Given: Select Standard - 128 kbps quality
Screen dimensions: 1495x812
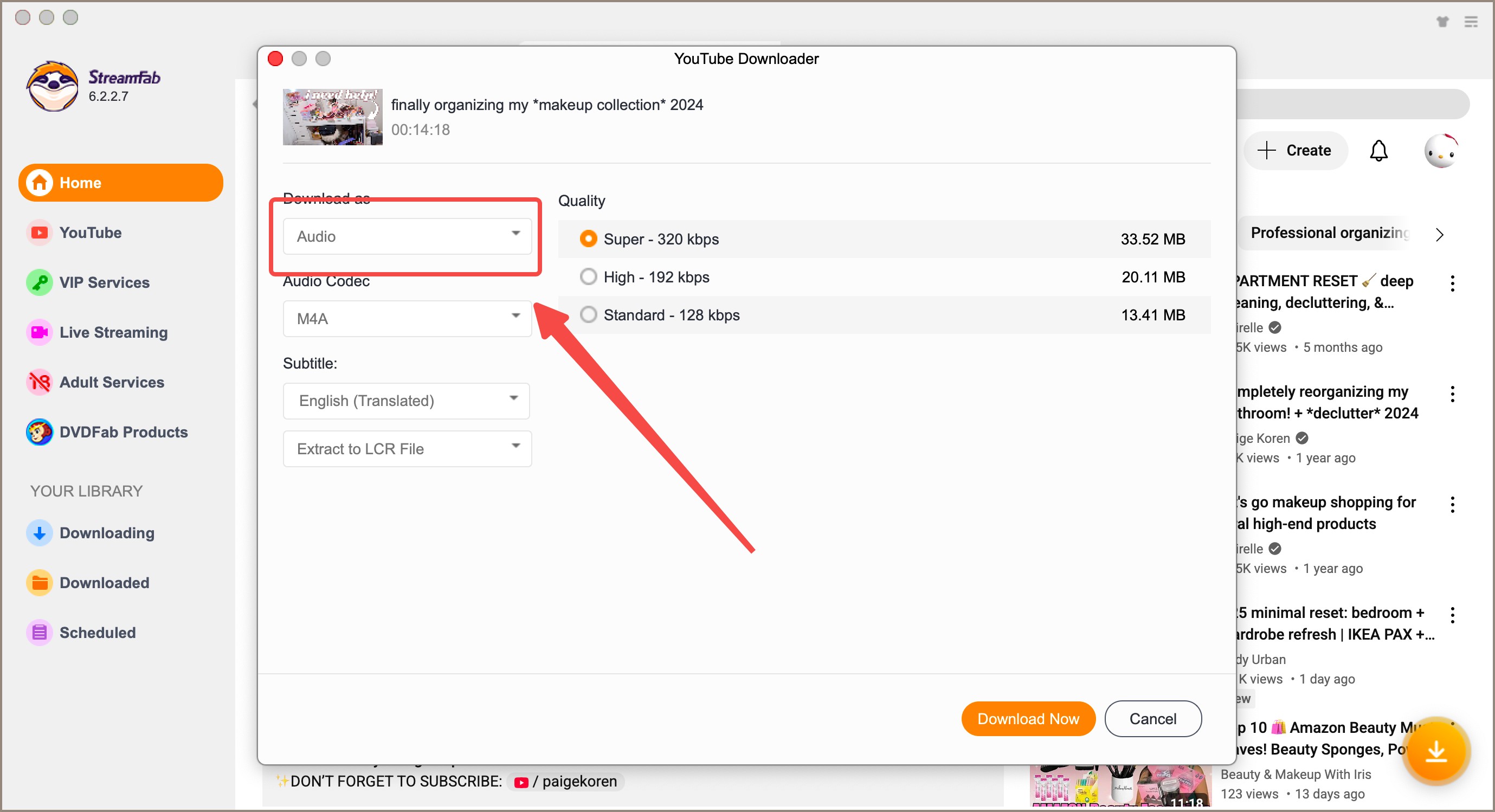Looking at the screenshot, I should tap(884, 315).
